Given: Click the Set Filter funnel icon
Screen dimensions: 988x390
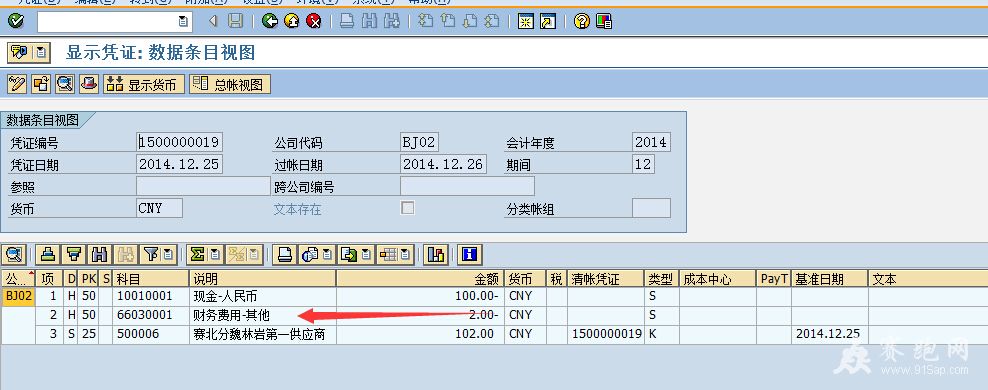Looking at the screenshot, I should (151, 255).
